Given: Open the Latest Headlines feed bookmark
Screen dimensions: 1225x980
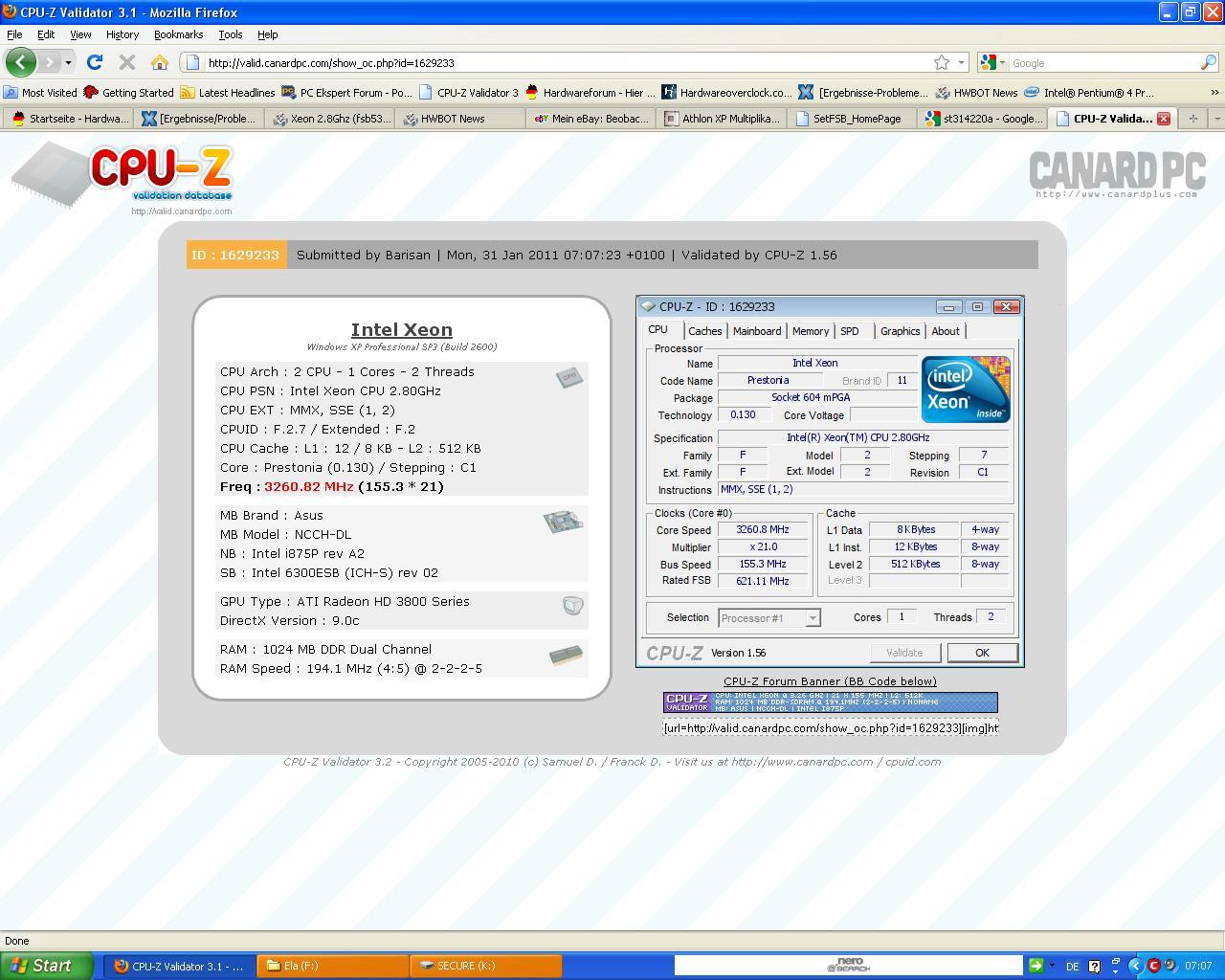Looking at the screenshot, I should point(228,93).
